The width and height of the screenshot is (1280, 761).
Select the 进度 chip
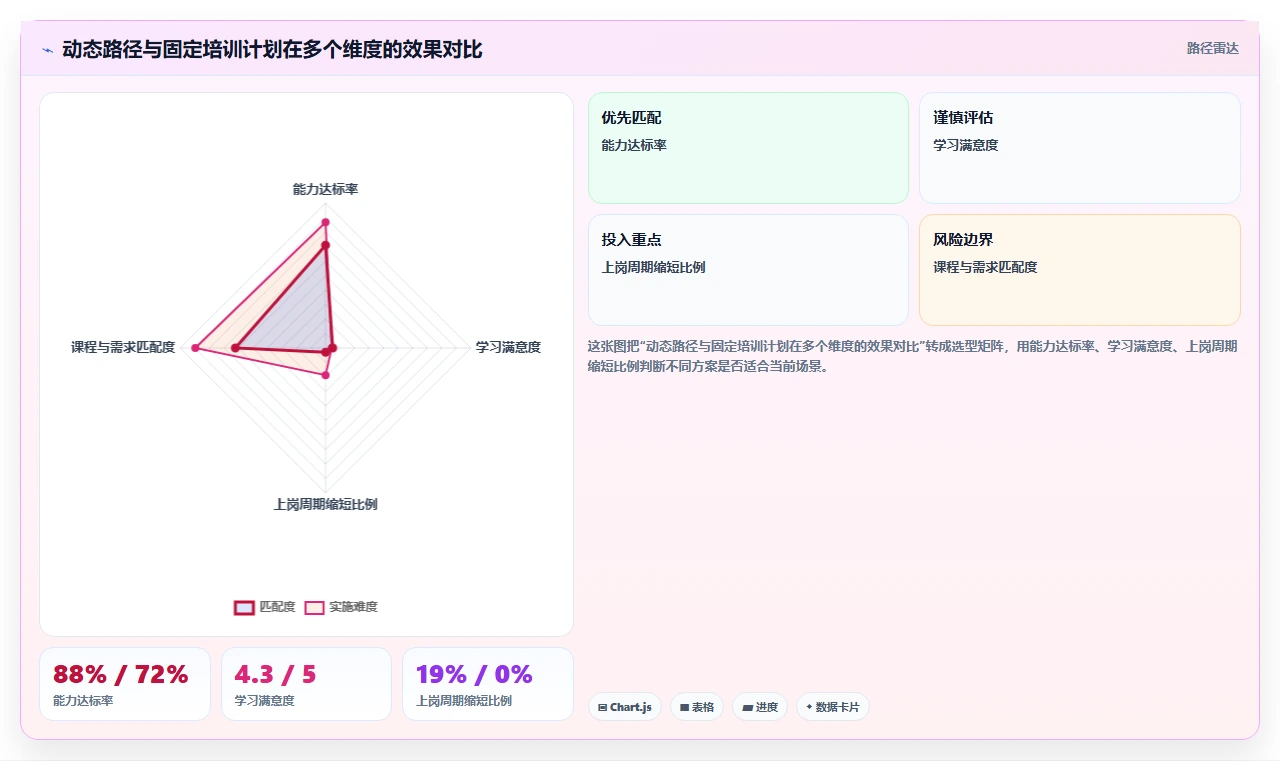point(760,707)
